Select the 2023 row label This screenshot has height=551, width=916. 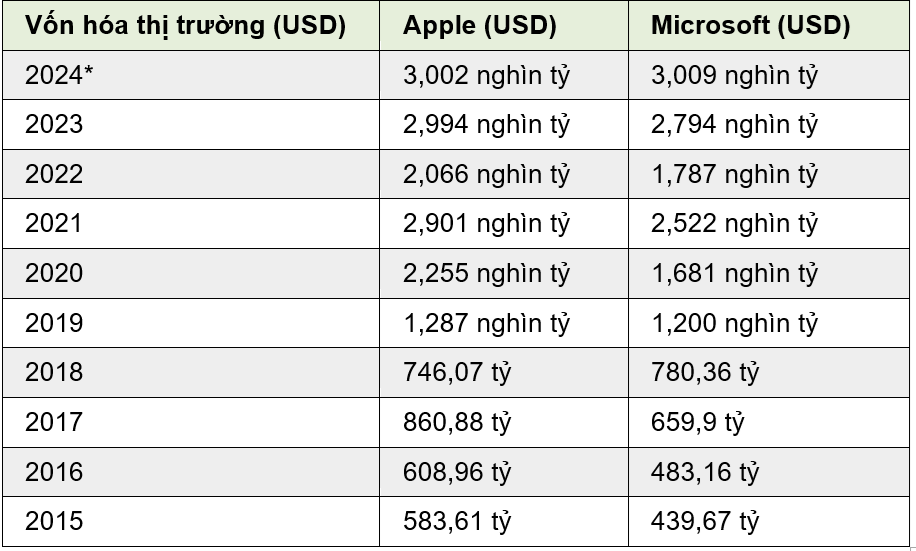pyautogui.click(x=54, y=125)
